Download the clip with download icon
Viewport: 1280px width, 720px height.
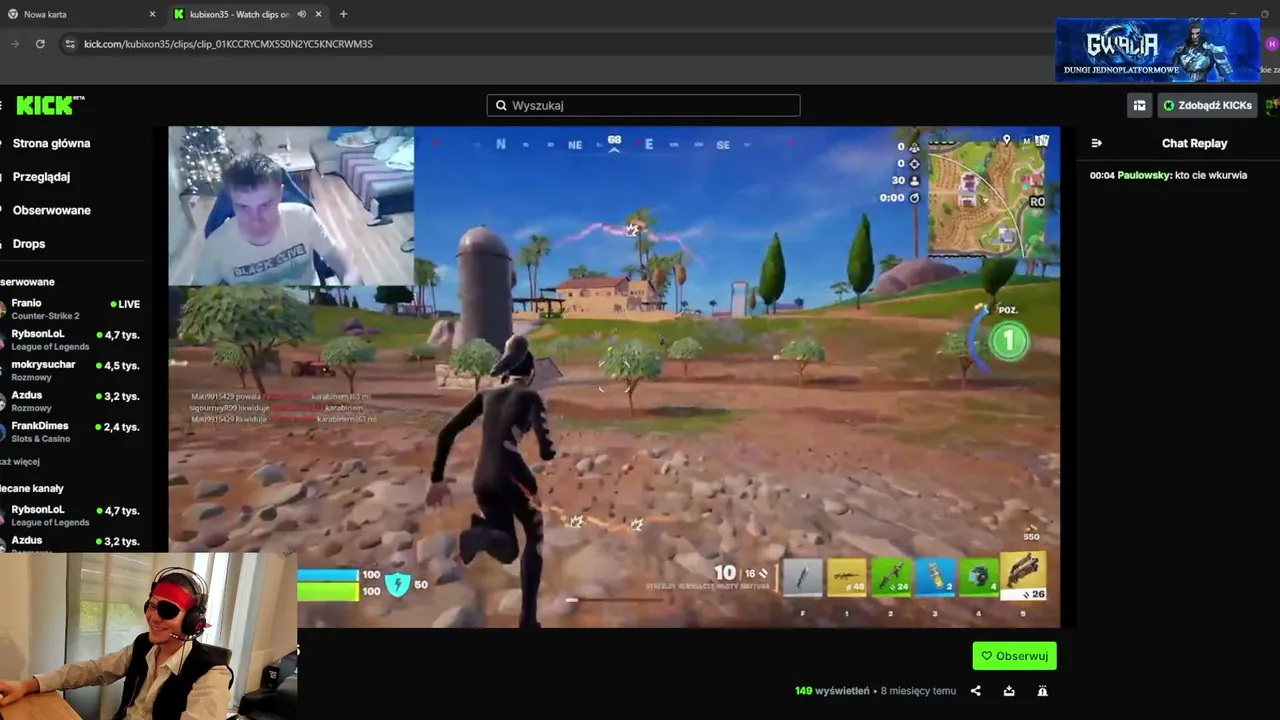coord(1009,691)
